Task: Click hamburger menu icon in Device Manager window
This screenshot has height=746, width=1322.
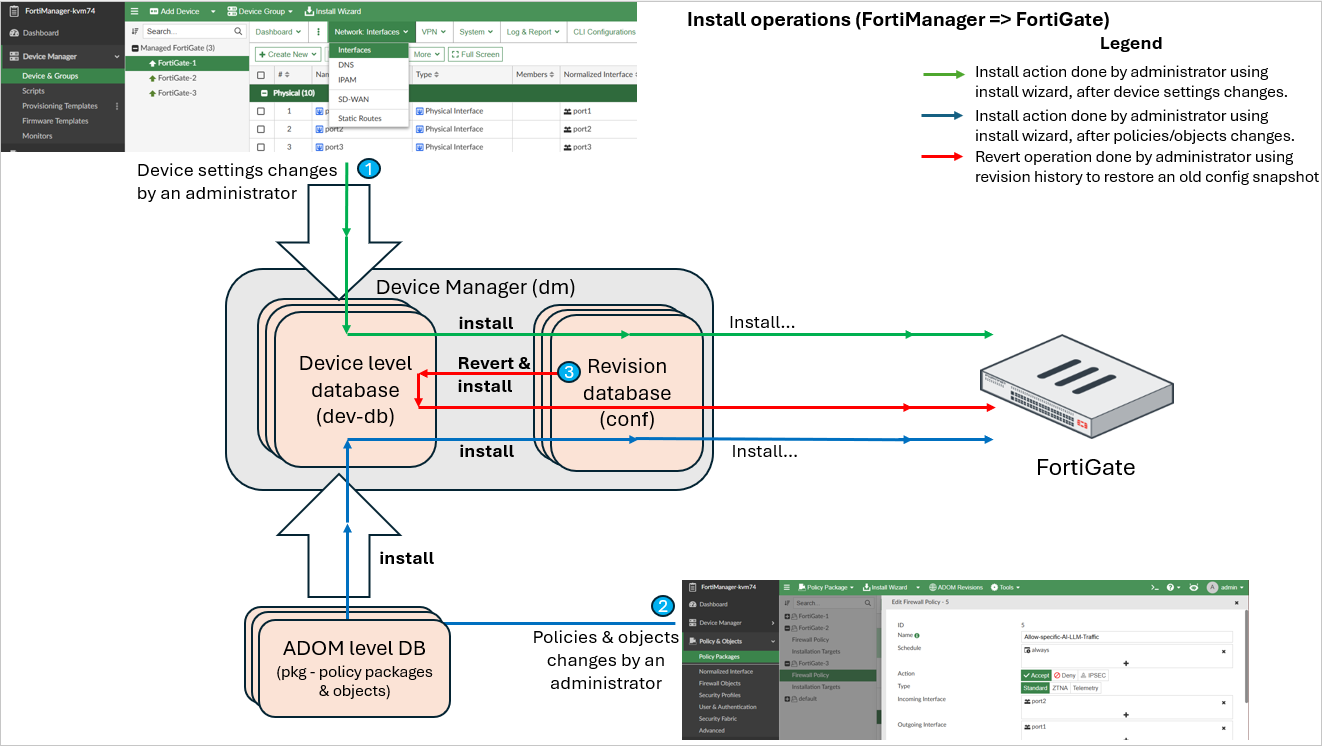Action: pyautogui.click(x=135, y=11)
